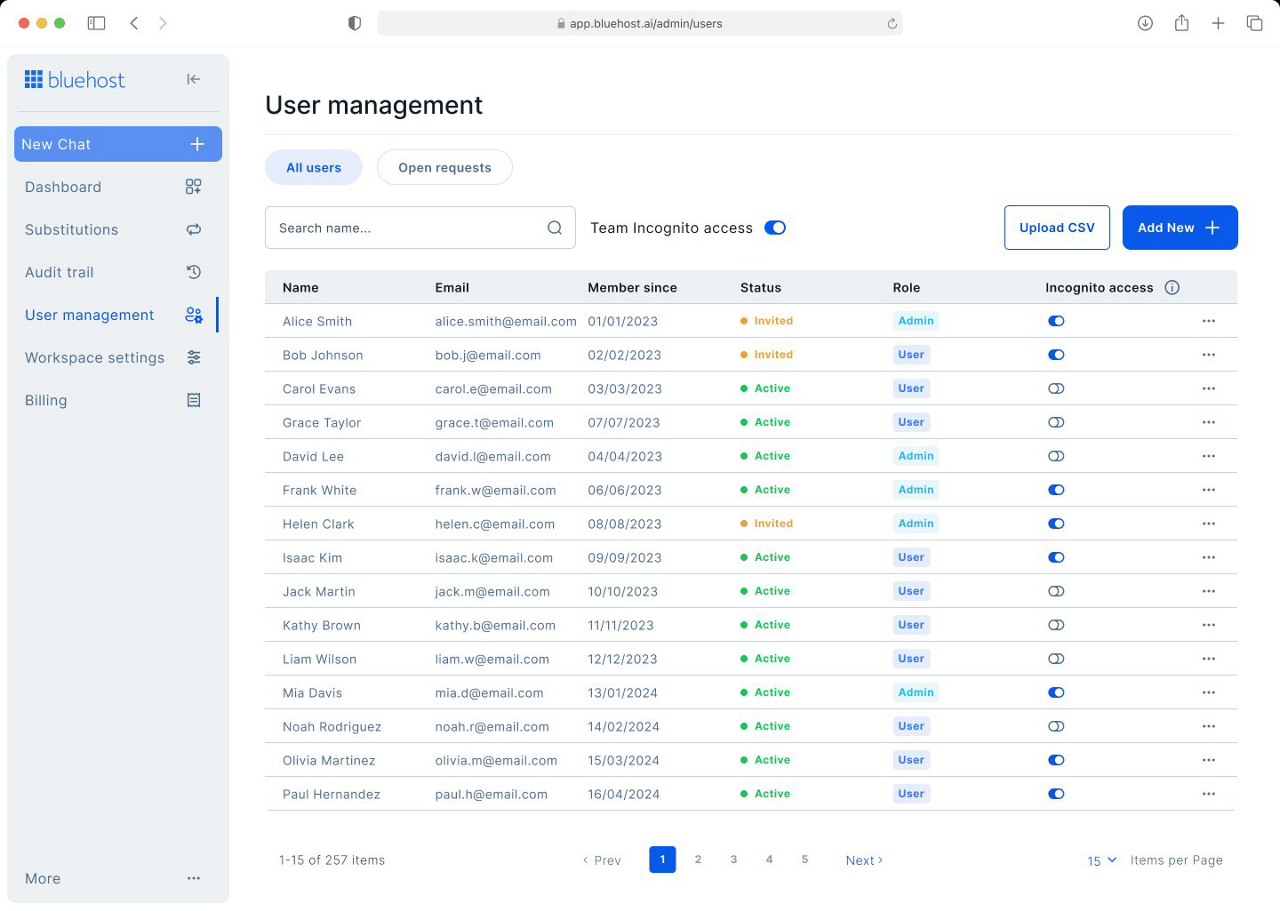The height and width of the screenshot is (911, 1280).
Task: Click the Workspace settings sliders icon
Action: (x=194, y=358)
